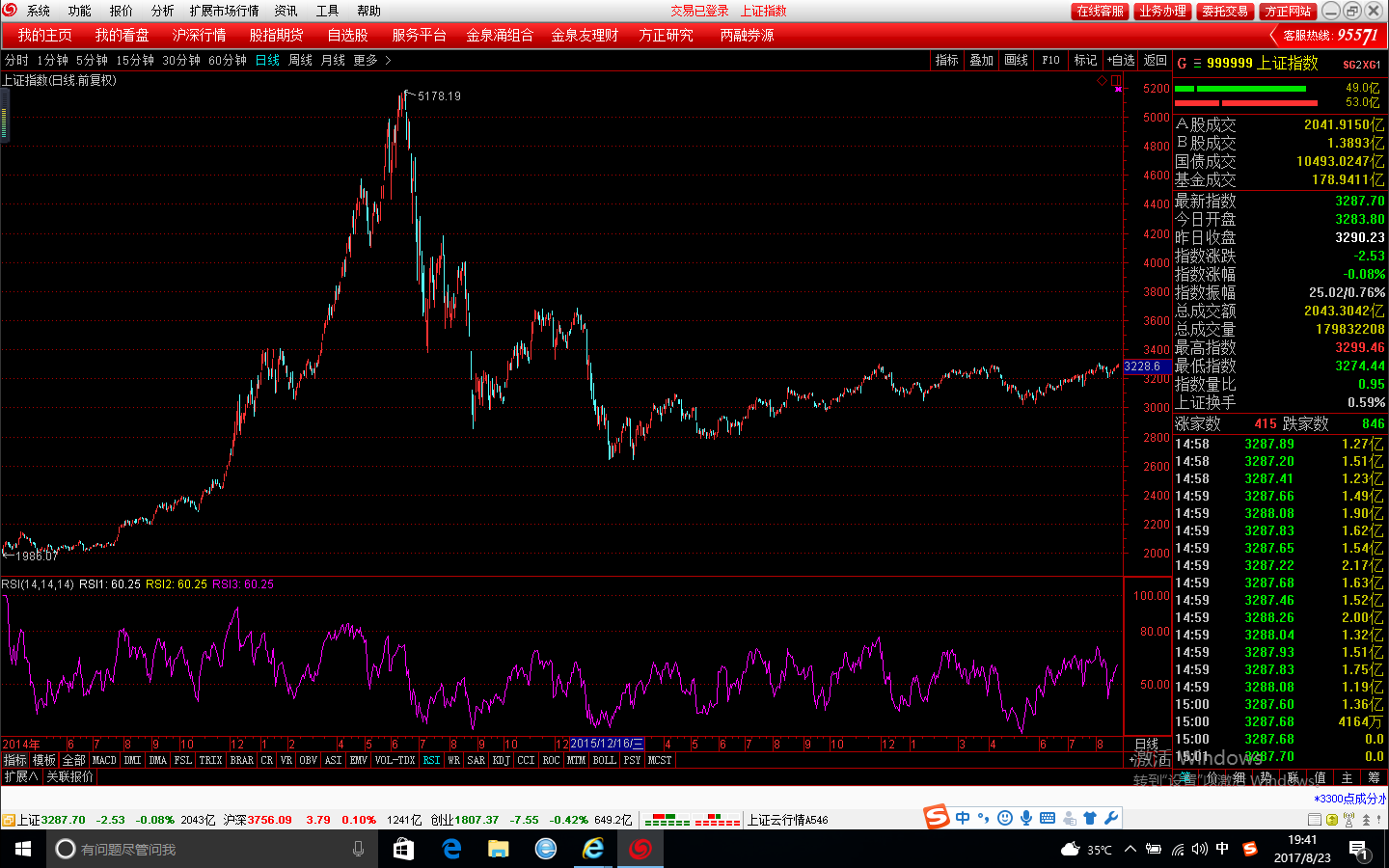
Task: Go to 我的主页 navigation tab
Action: click(45, 35)
